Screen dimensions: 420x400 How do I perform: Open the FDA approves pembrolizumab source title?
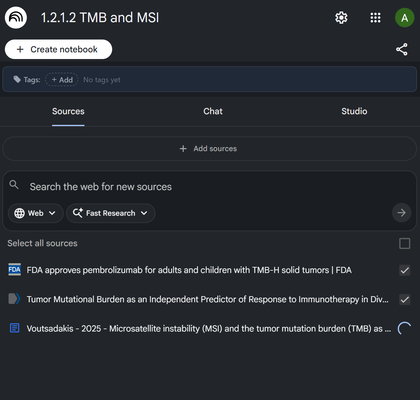189,270
